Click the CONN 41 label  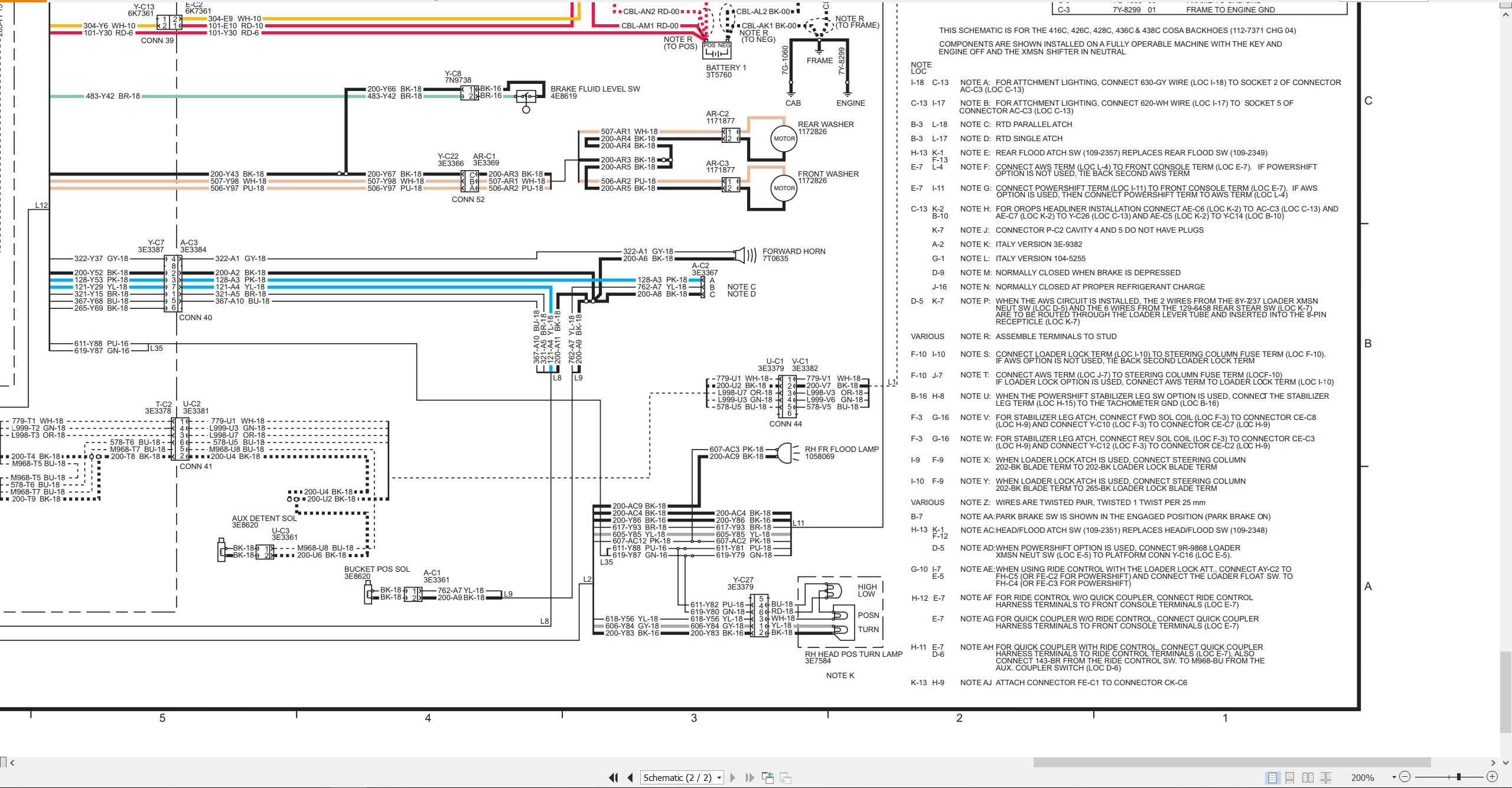[x=195, y=466]
